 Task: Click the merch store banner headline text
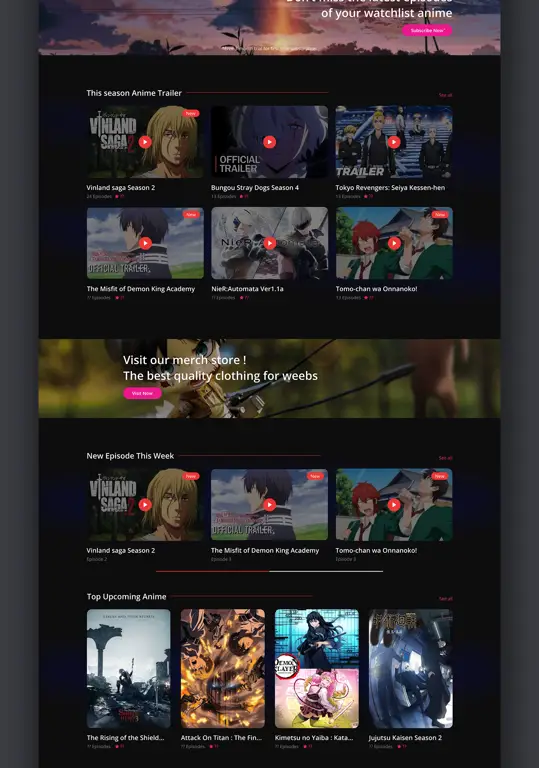pyautogui.click(x=220, y=368)
